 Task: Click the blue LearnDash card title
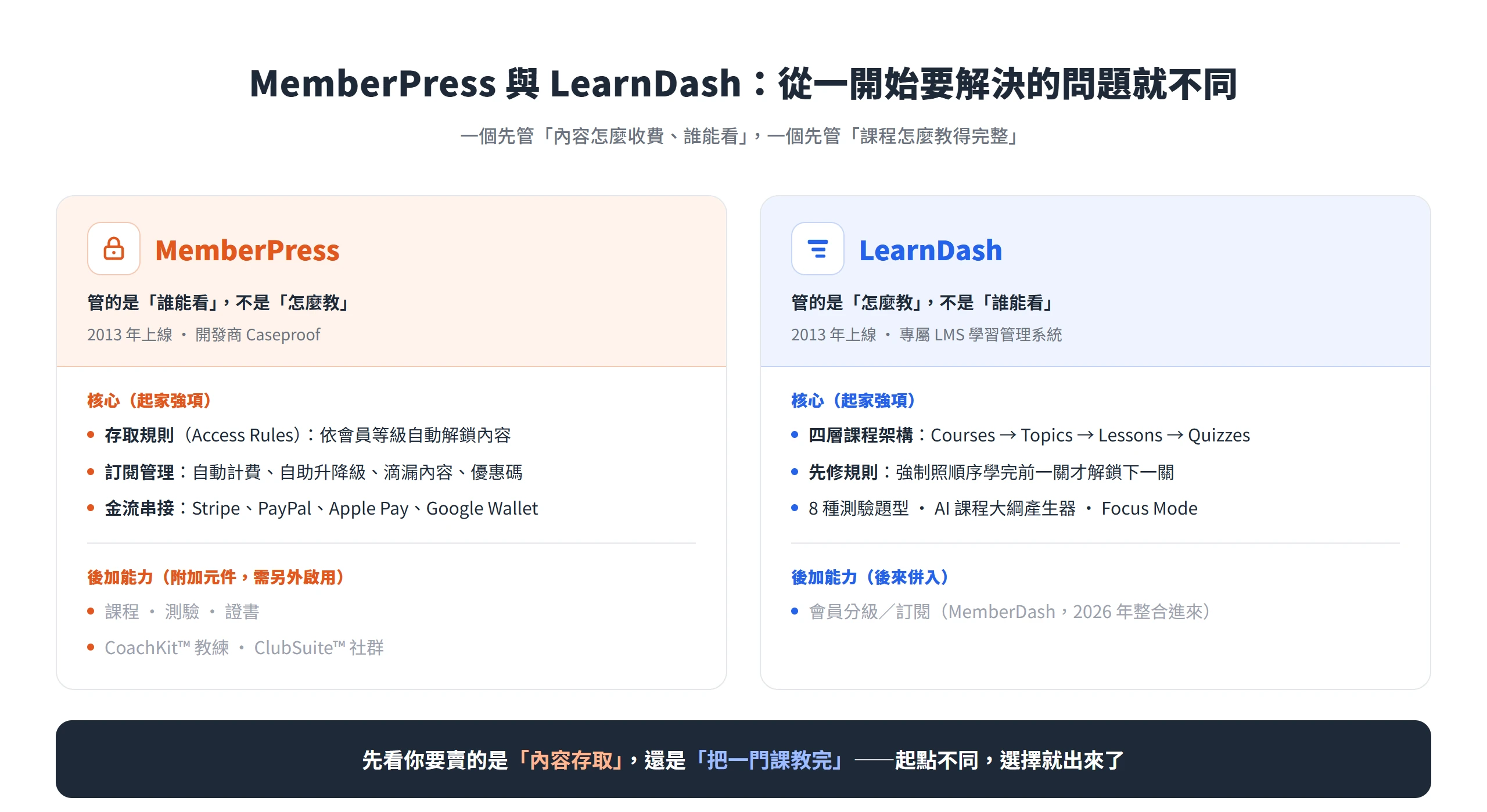[931, 250]
